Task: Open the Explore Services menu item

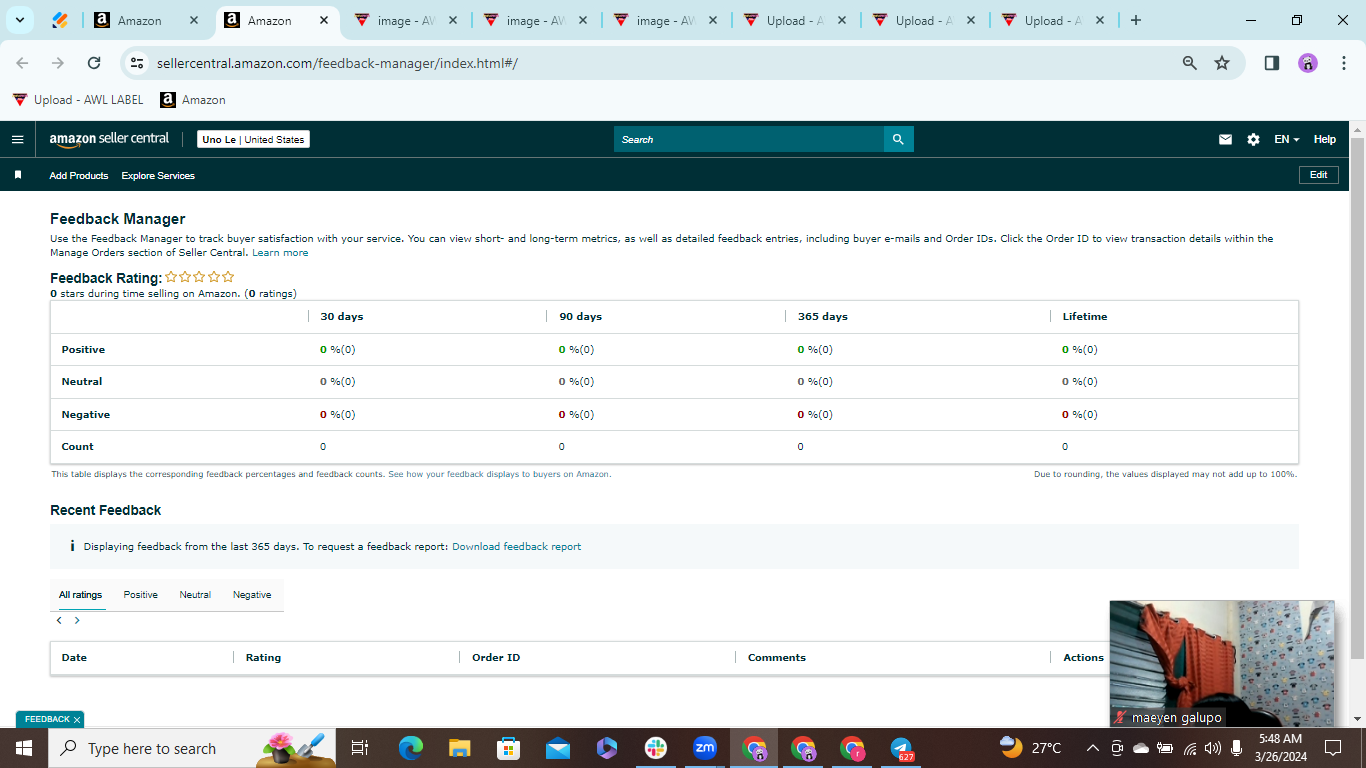Action: (x=158, y=176)
